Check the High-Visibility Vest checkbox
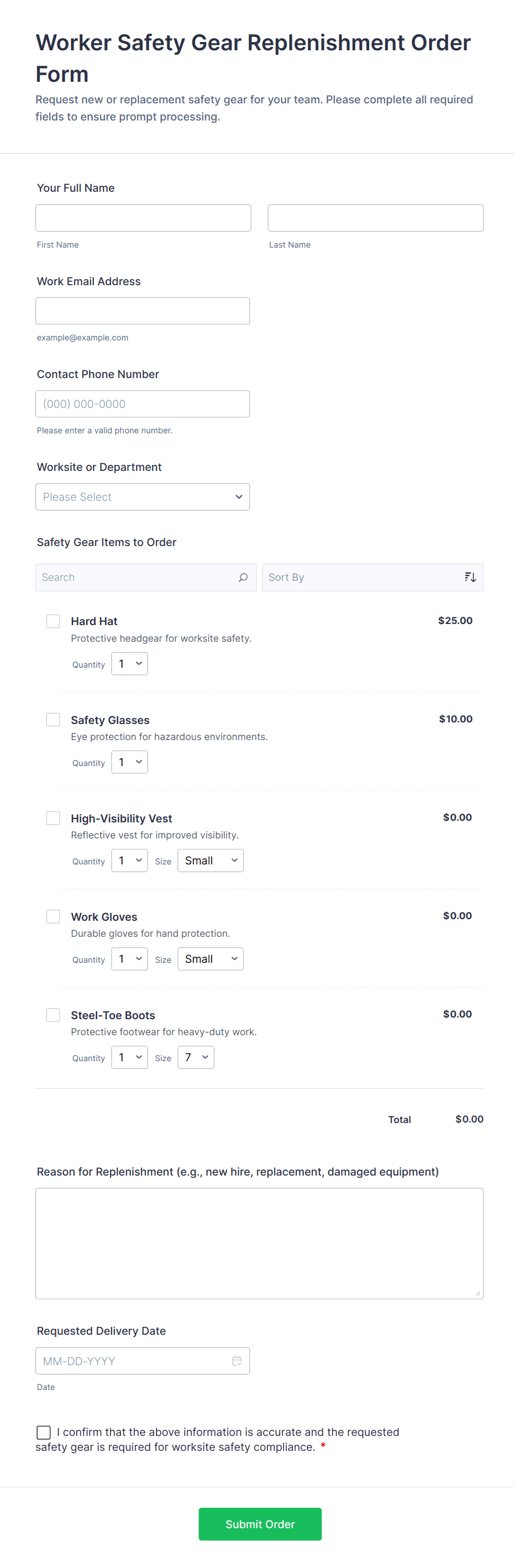The image size is (514, 1568). tap(54, 818)
